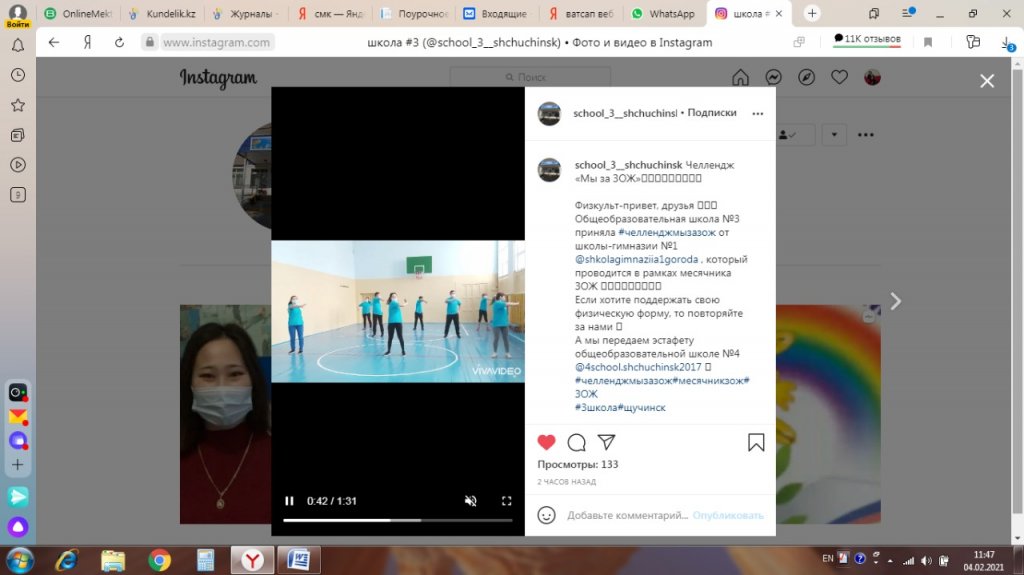
Task: Switch to the OnlineMektep tab
Action: pos(80,13)
